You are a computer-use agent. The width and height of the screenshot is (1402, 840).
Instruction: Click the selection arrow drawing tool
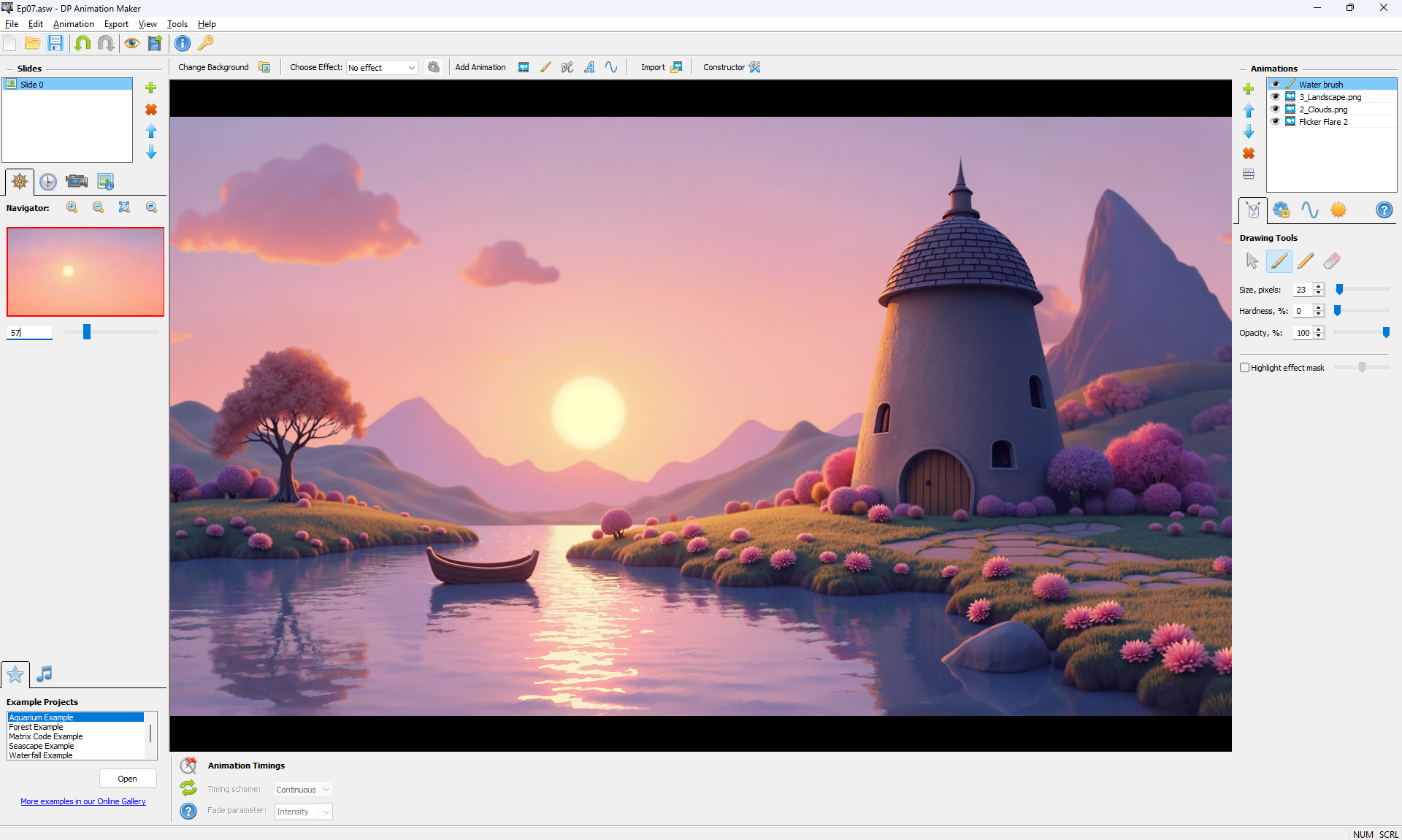[x=1252, y=261]
